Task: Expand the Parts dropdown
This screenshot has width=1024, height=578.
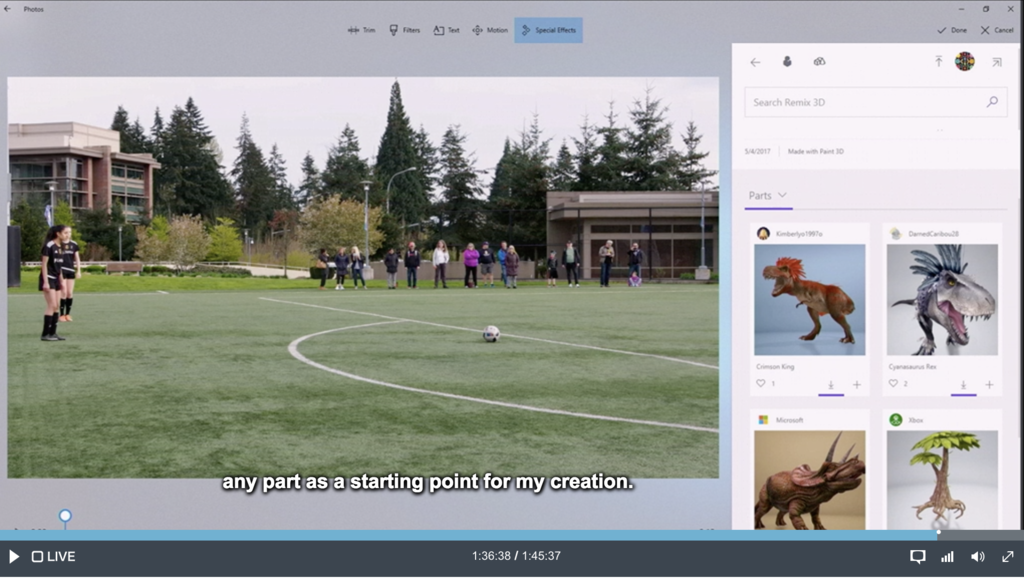Action: [x=768, y=196]
